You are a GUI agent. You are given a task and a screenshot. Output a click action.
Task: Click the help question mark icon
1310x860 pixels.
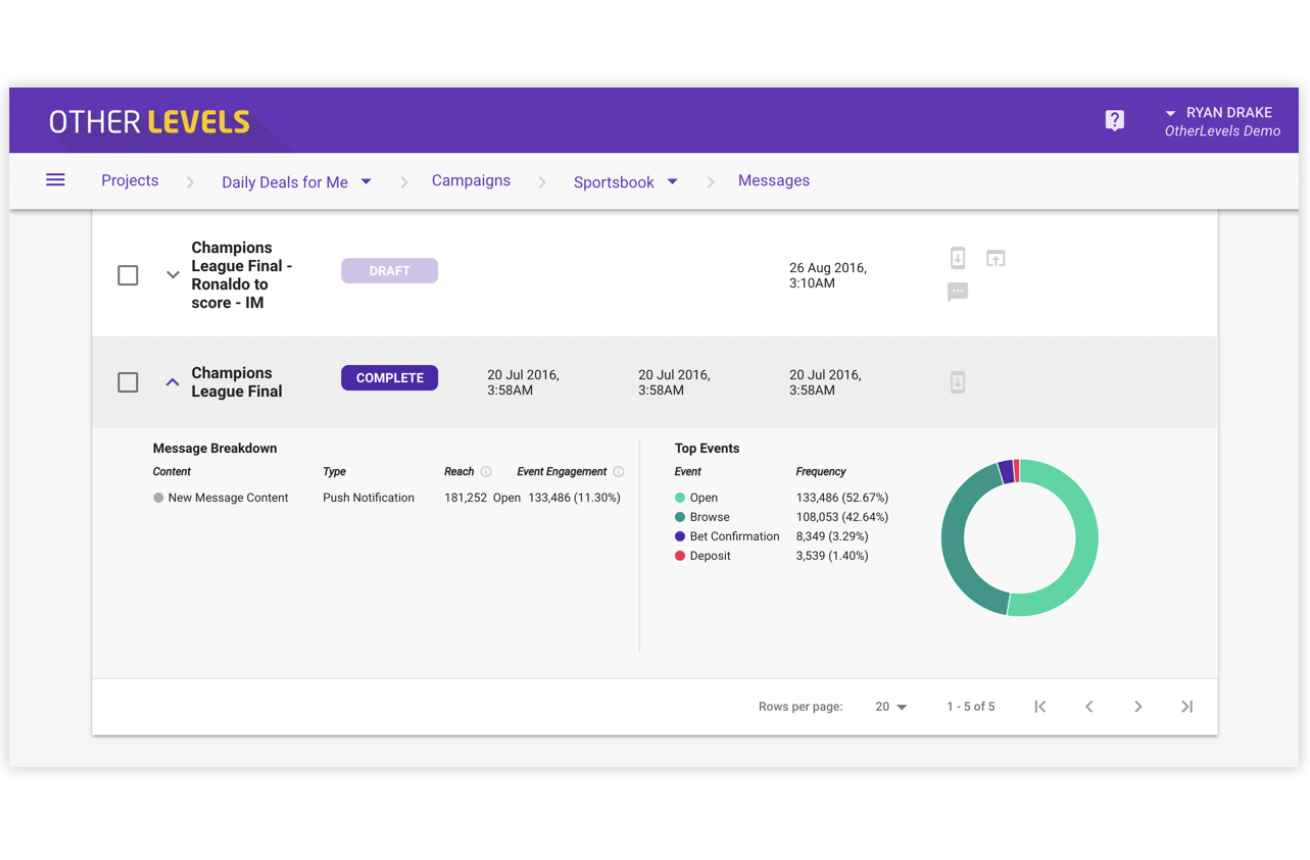[1114, 121]
